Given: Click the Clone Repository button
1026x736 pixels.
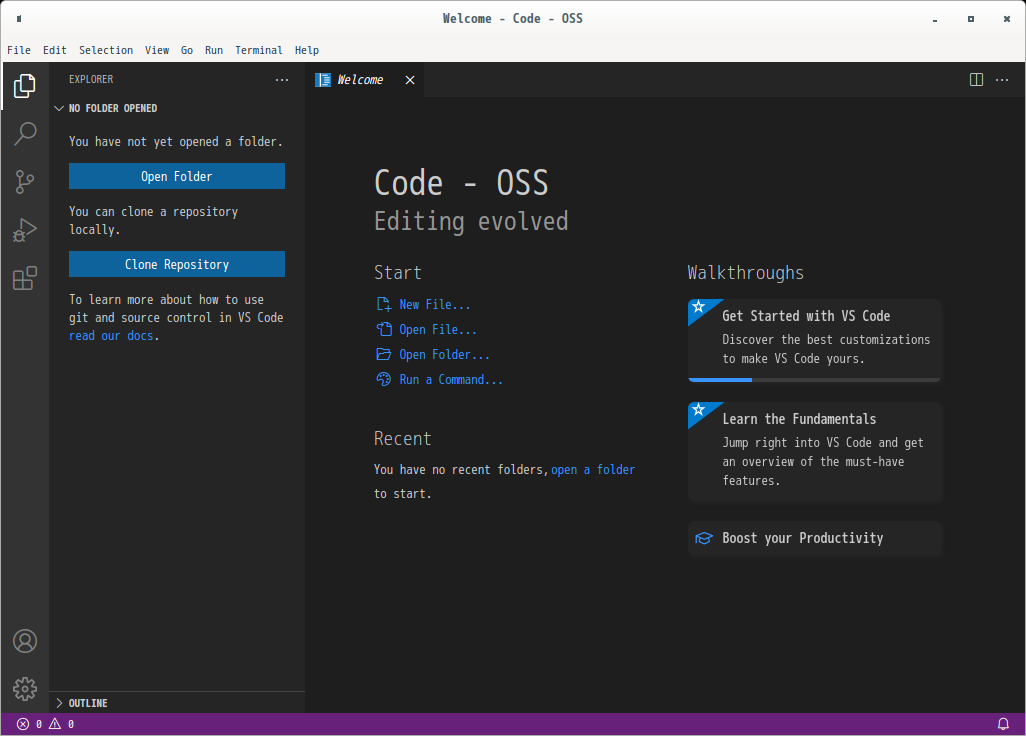Looking at the screenshot, I should (177, 264).
